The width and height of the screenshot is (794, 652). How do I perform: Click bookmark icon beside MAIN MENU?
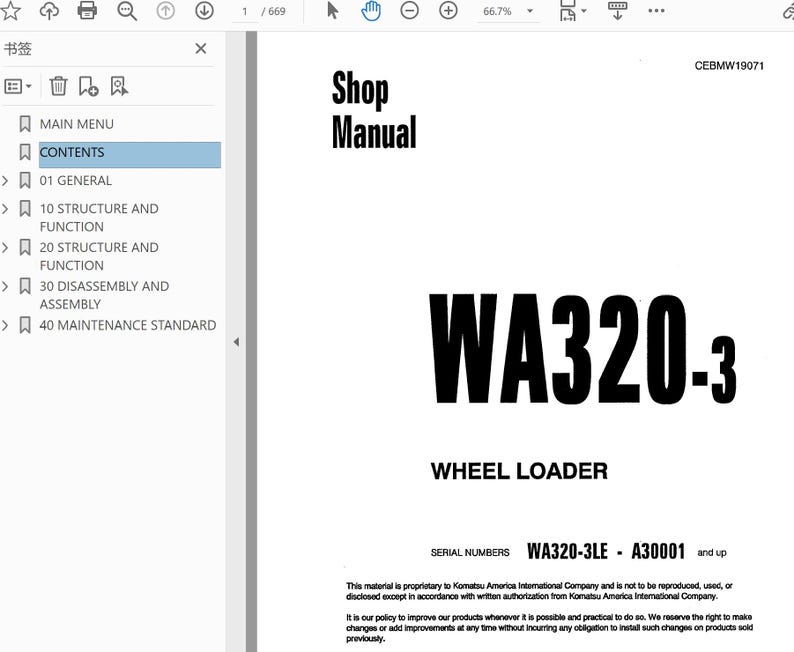click(25, 124)
